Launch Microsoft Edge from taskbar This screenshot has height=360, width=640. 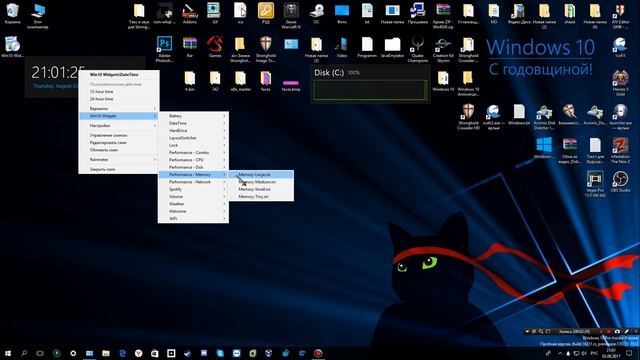122,353
